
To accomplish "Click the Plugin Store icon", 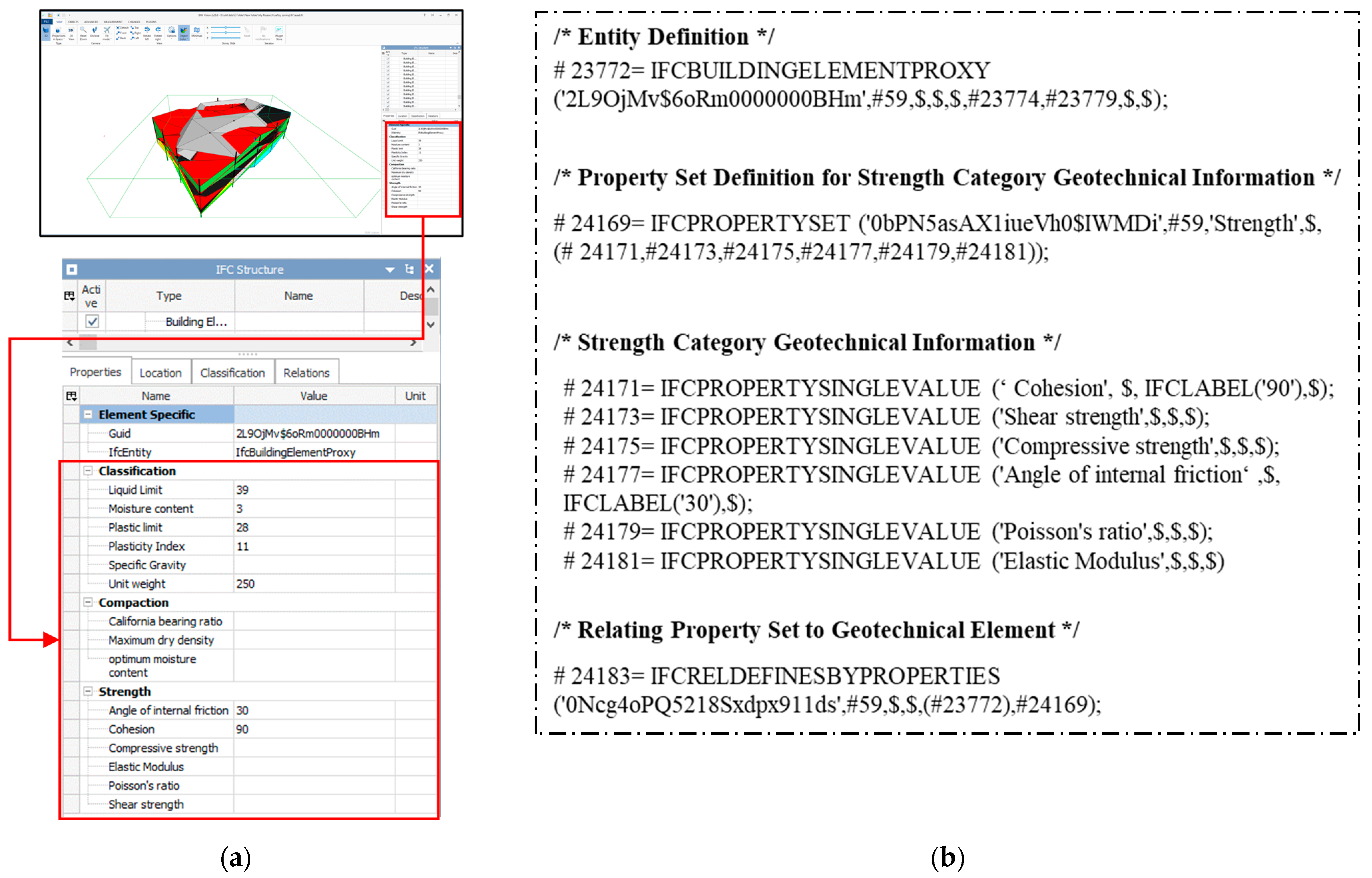I will tap(279, 30).
